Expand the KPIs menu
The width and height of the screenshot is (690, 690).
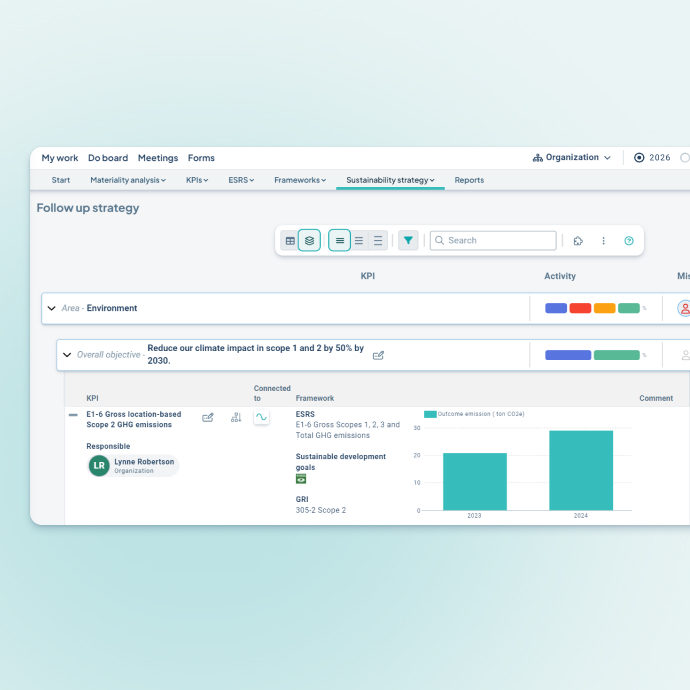click(x=197, y=180)
